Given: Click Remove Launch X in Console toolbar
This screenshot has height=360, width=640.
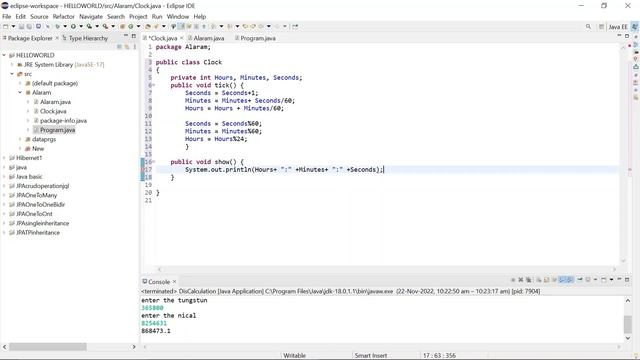Looking at the screenshot, I should pyautogui.click(x=521, y=280).
